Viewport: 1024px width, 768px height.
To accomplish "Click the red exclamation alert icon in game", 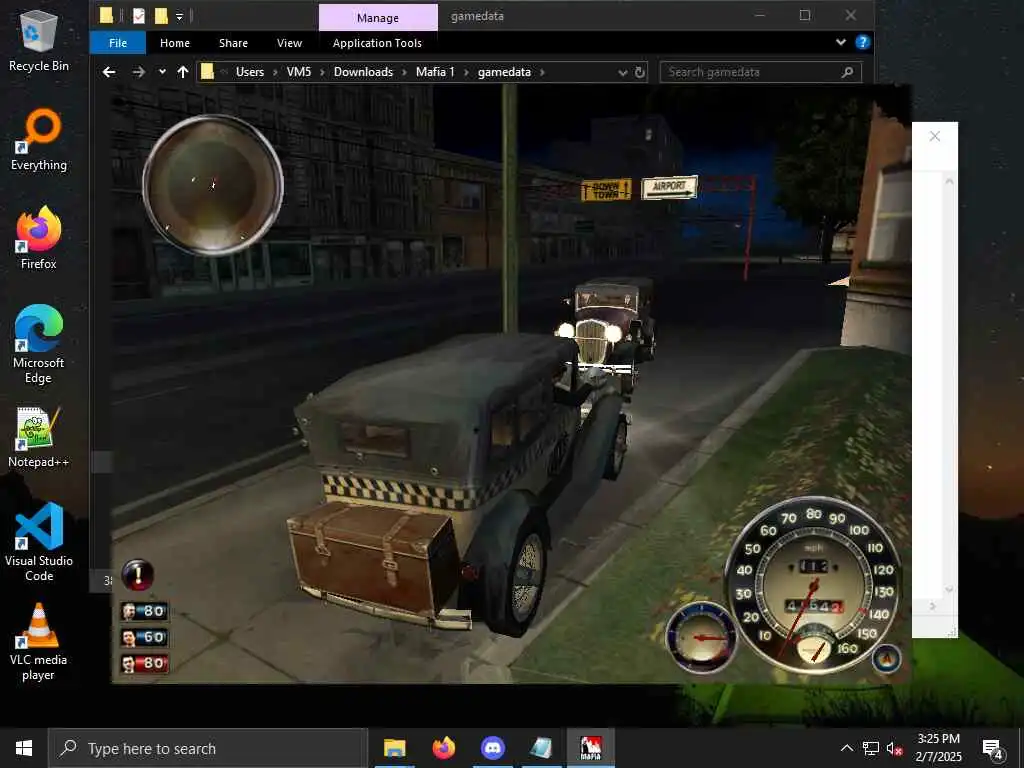I will 138,575.
